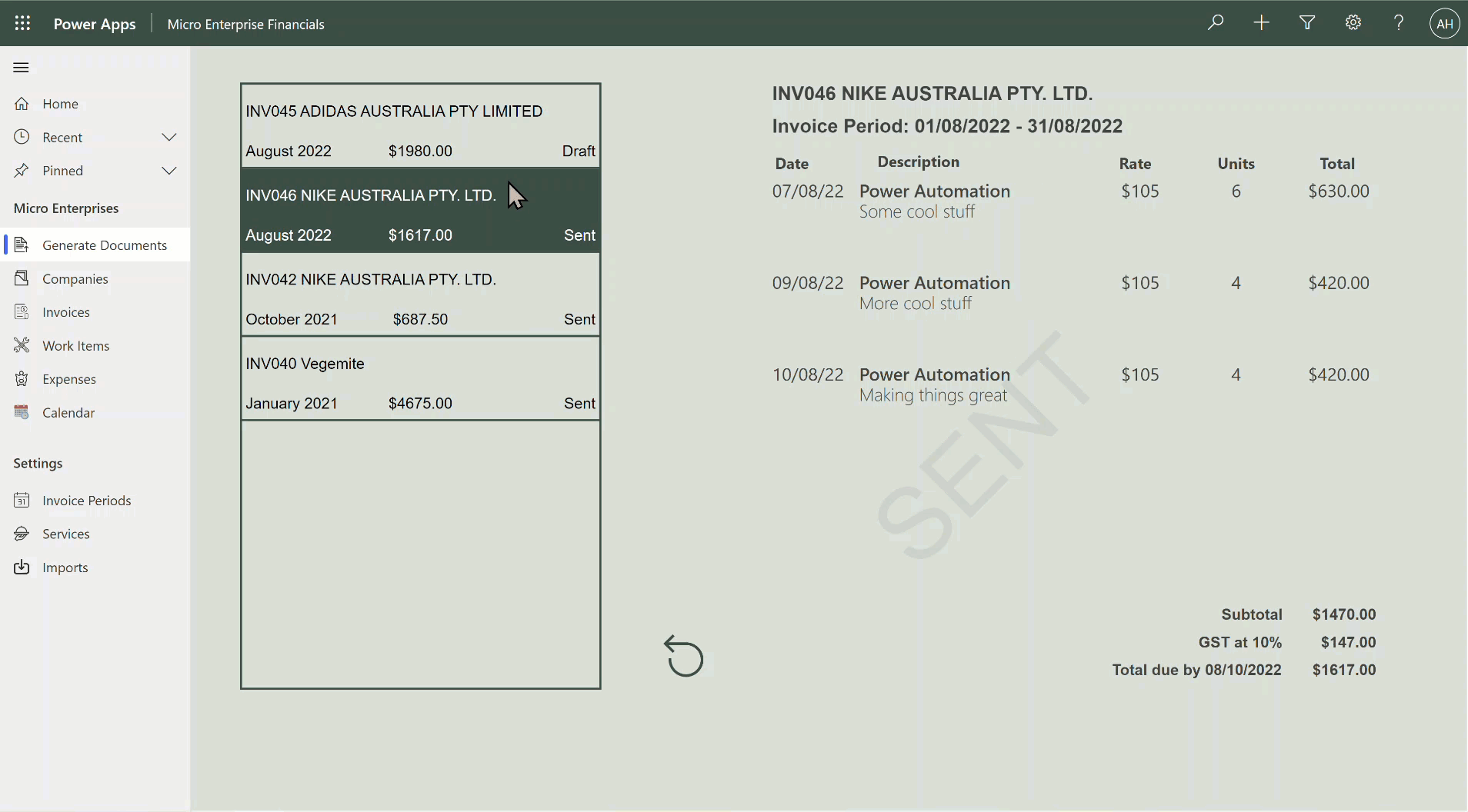The width and height of the screenshot is (1468, 812).
Task: Click the Invoices document icon
Action: tap(22, 311)
